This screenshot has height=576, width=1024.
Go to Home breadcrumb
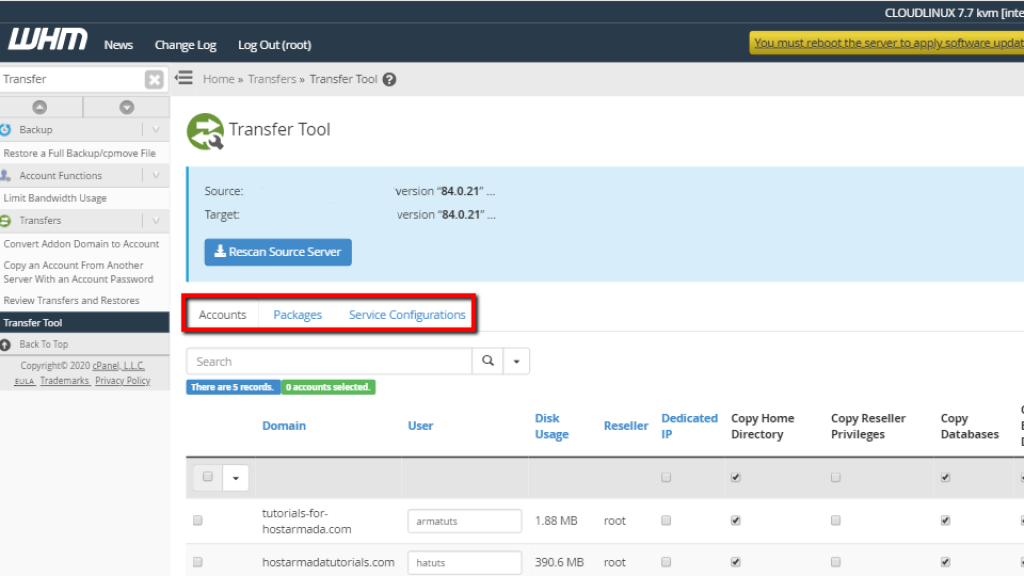[219, 79]
